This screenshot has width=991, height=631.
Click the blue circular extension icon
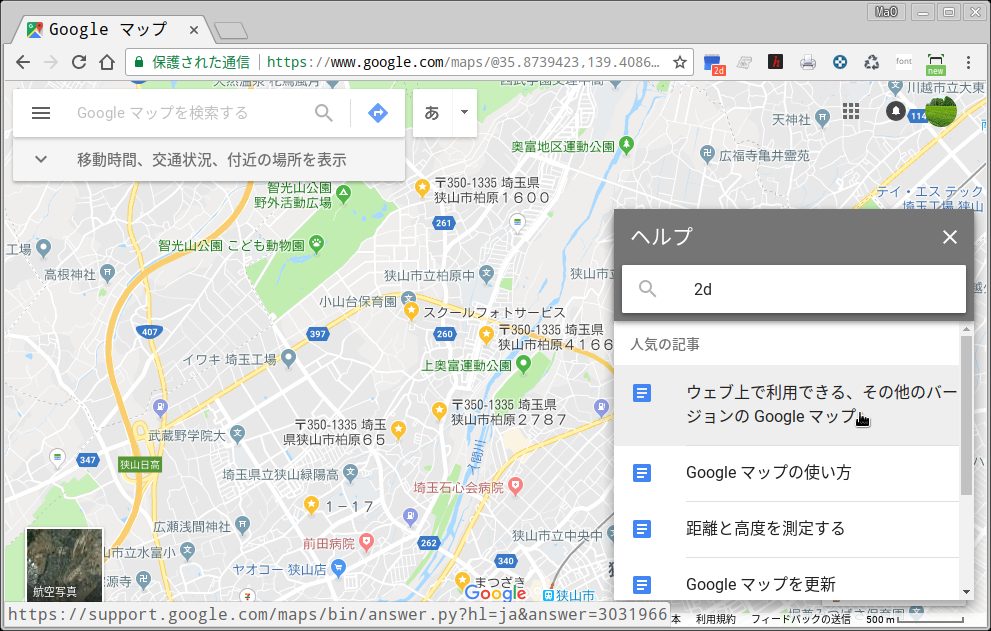(840, 62)
